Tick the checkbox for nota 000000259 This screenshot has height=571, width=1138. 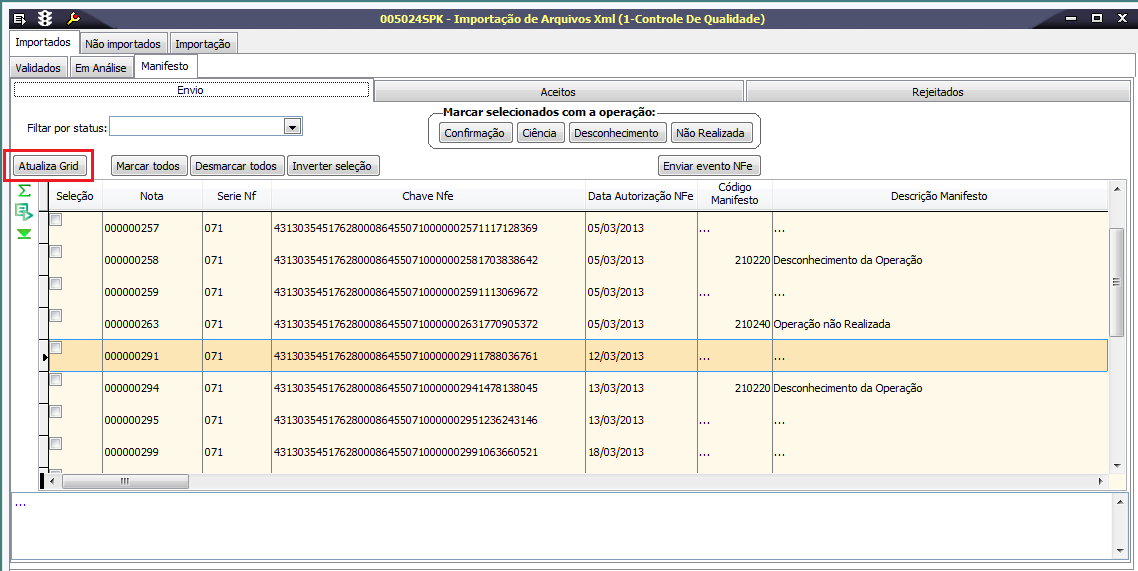[x=55, y=284]
